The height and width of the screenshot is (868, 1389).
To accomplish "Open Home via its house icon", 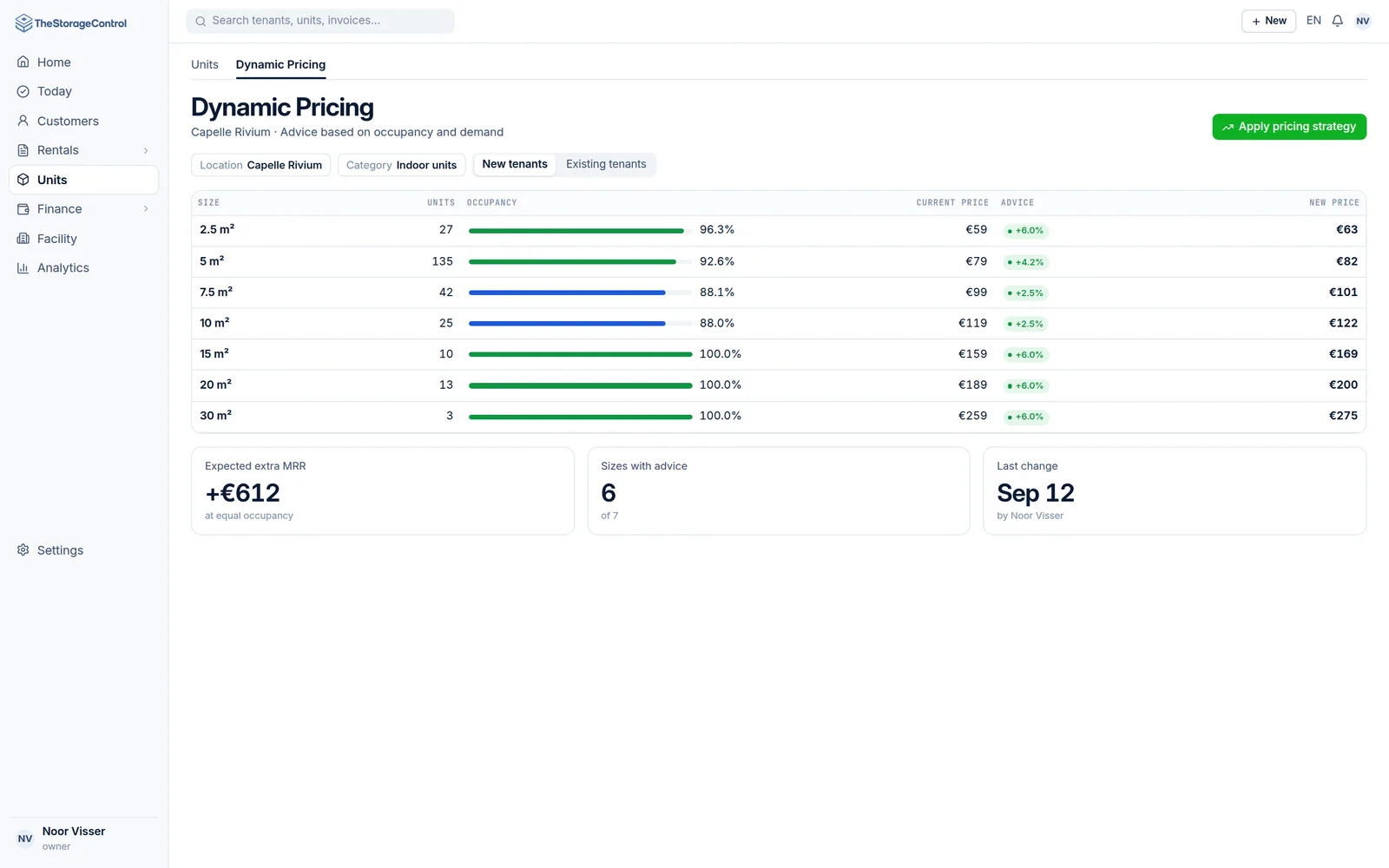I will [x=23, y=62].
